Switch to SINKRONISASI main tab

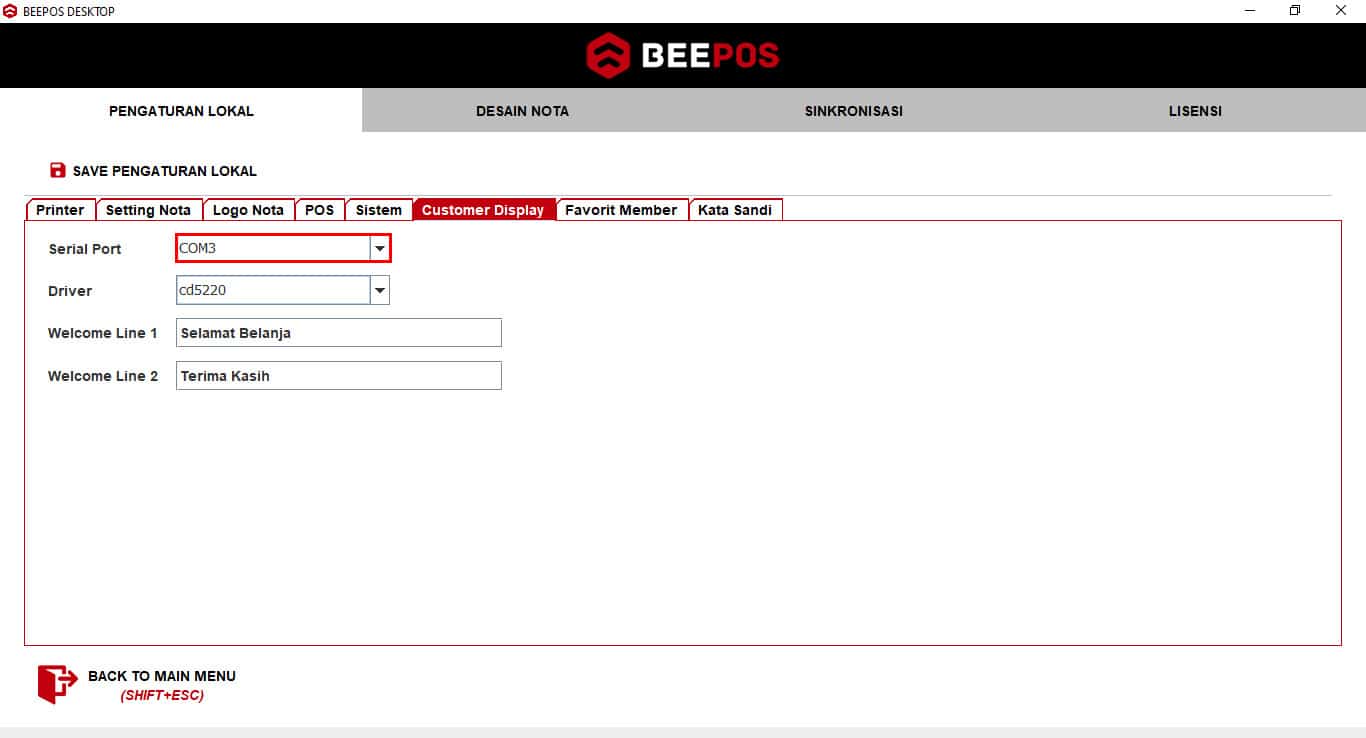click(853, 111)
